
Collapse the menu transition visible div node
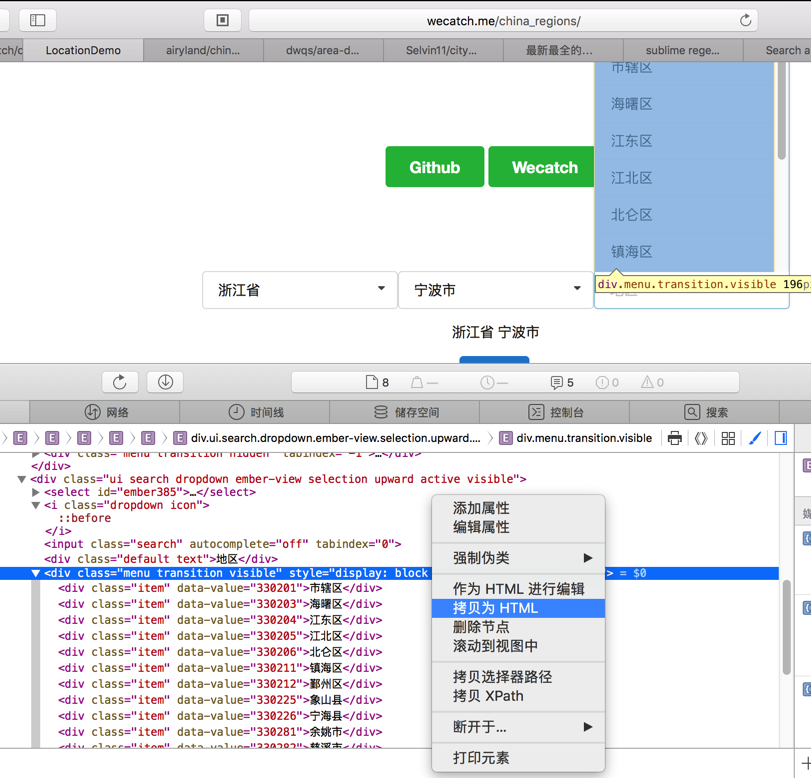[x=36, y=573]
